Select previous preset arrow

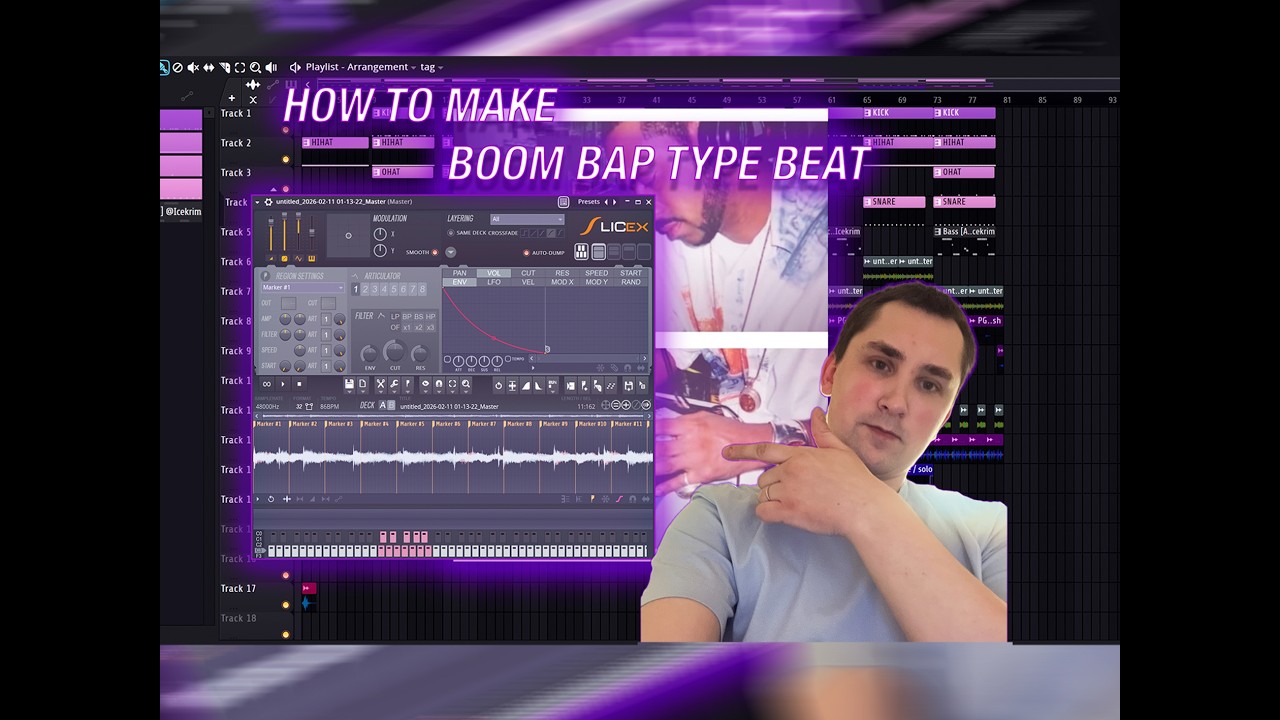606,202
